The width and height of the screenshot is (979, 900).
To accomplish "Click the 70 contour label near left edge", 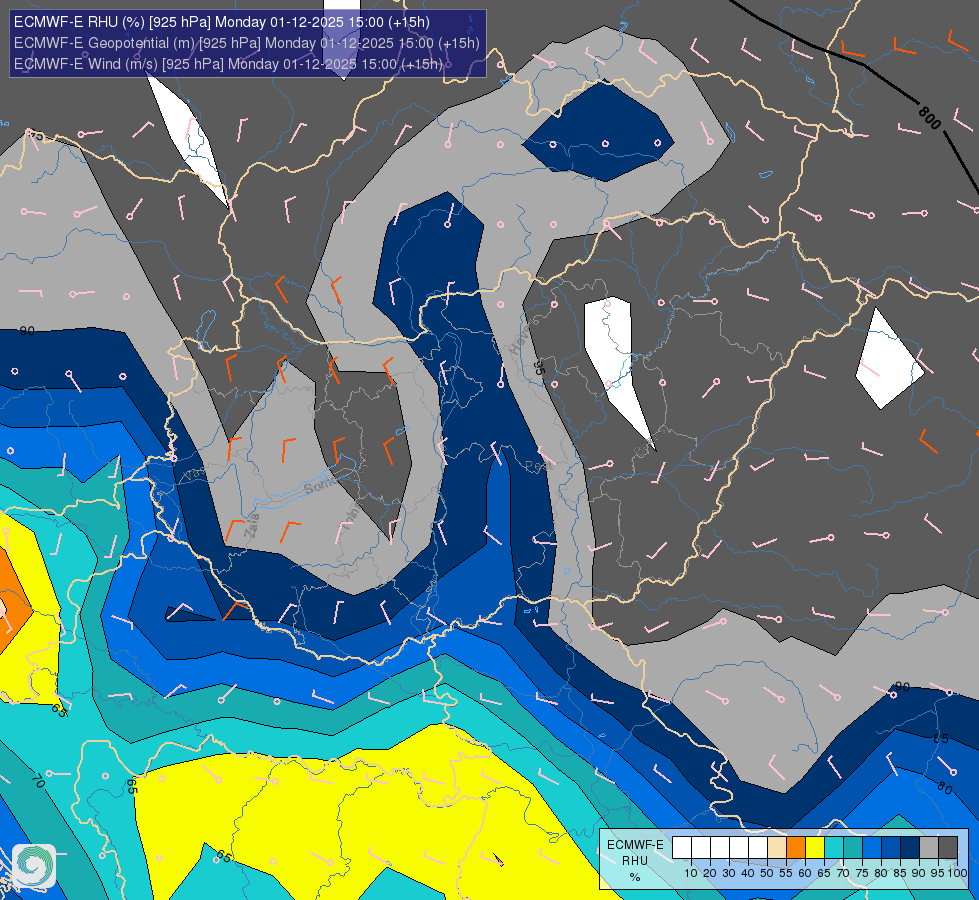I will [37, 781].
